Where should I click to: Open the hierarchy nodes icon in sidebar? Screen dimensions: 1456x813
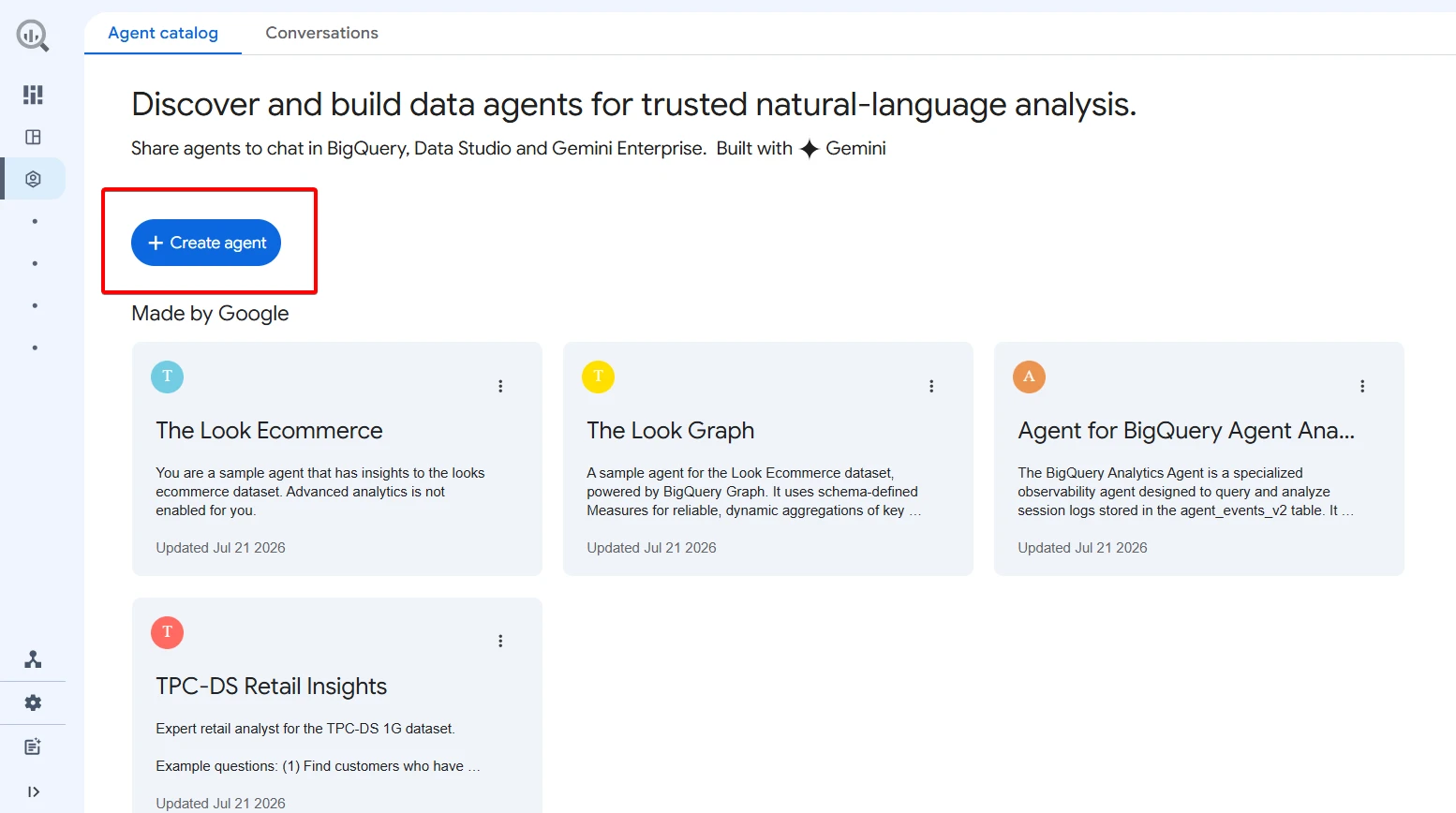point(33,659)
